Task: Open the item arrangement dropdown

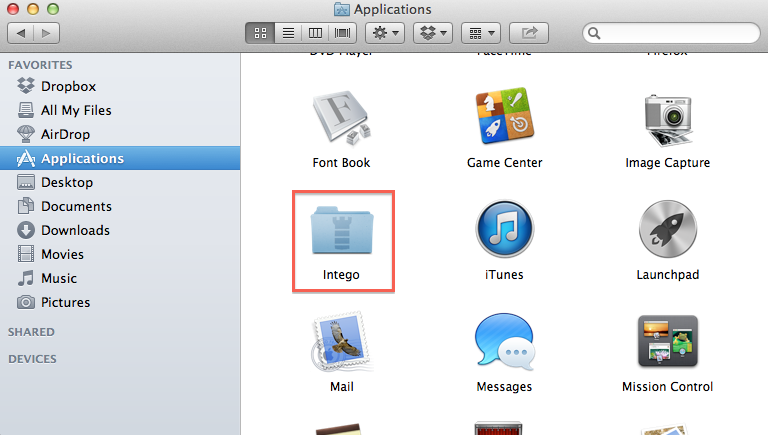Action: click(481, 33)
